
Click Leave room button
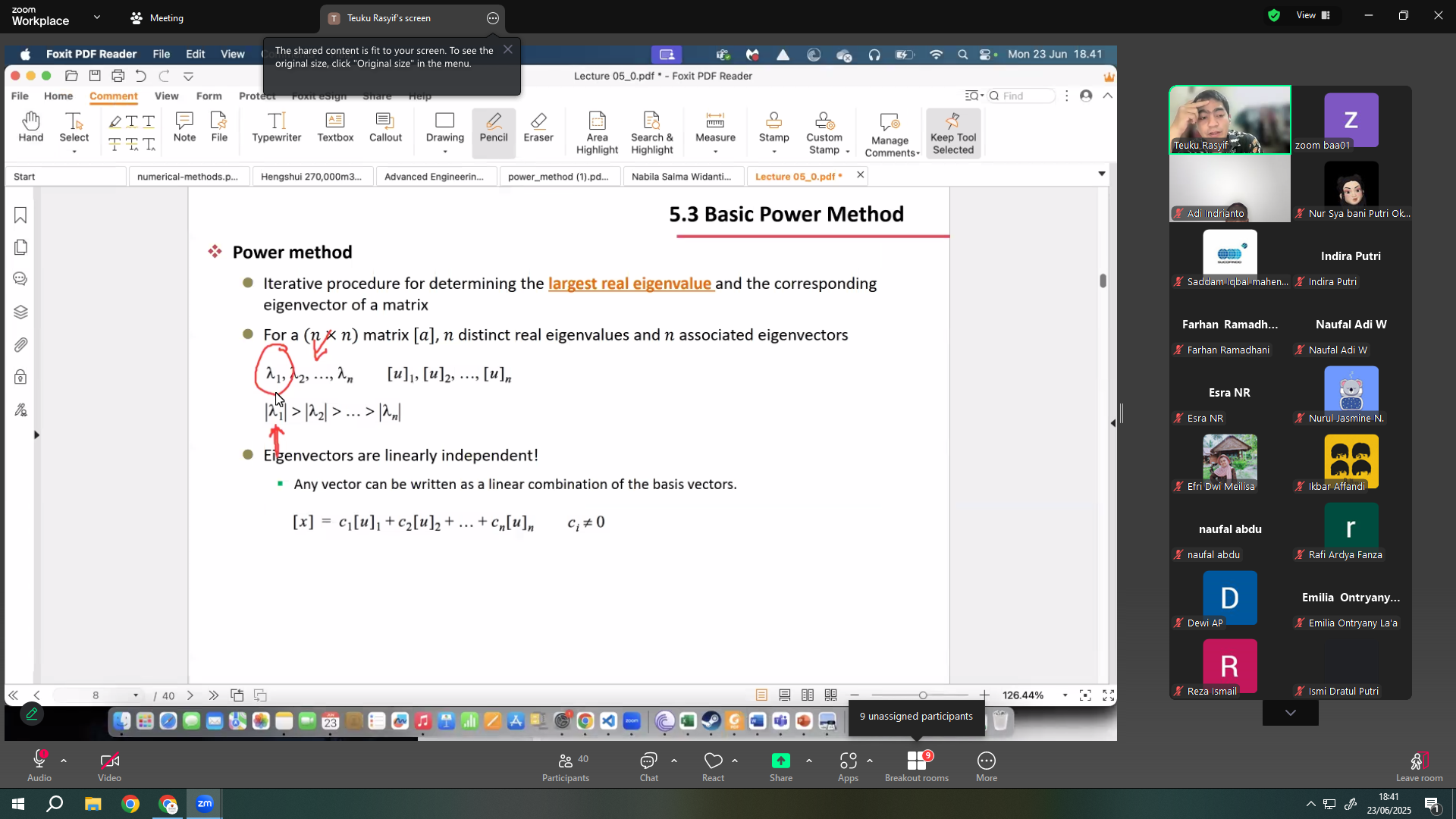click(x=1419, y=767)
